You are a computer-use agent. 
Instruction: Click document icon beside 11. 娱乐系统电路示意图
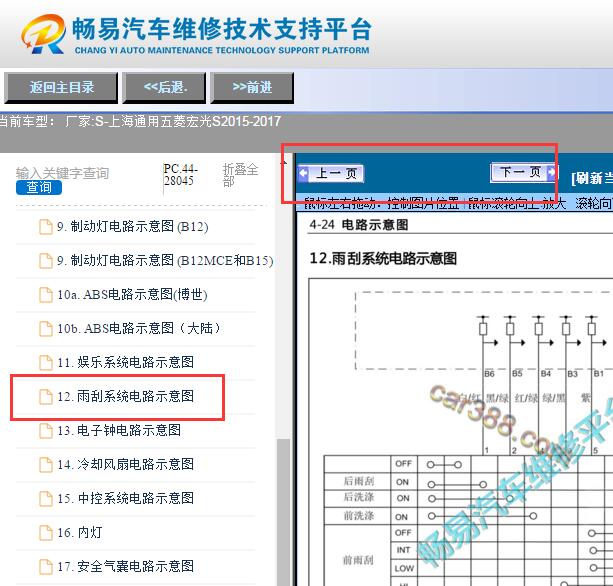(x=46, y=363)
